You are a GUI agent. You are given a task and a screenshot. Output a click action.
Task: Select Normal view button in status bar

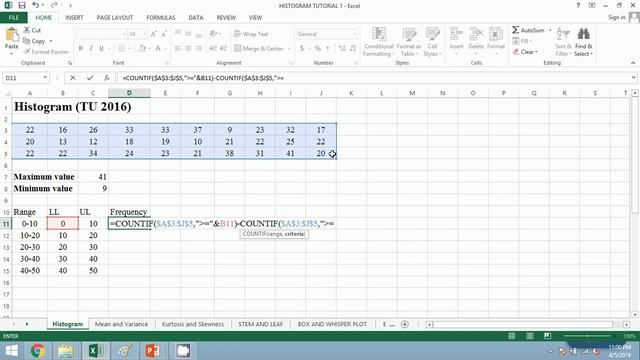tap(511, 336)
